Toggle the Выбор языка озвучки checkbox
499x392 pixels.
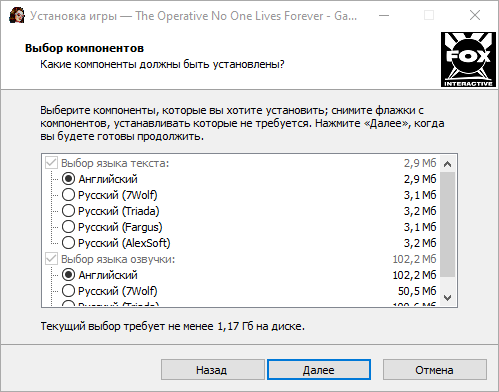tap(51, 259)
